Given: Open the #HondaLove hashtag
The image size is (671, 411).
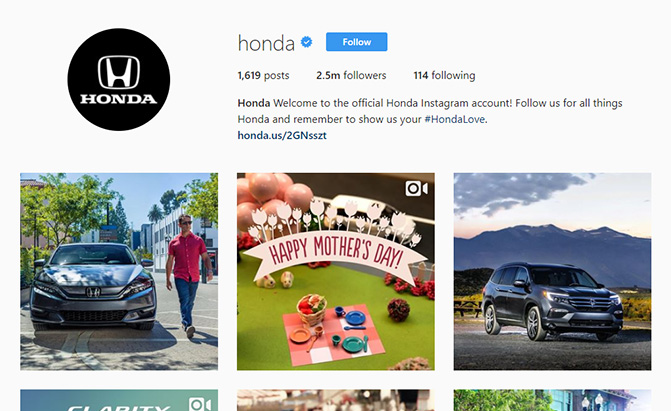Looking at the screenshot, I should point(454,119).
